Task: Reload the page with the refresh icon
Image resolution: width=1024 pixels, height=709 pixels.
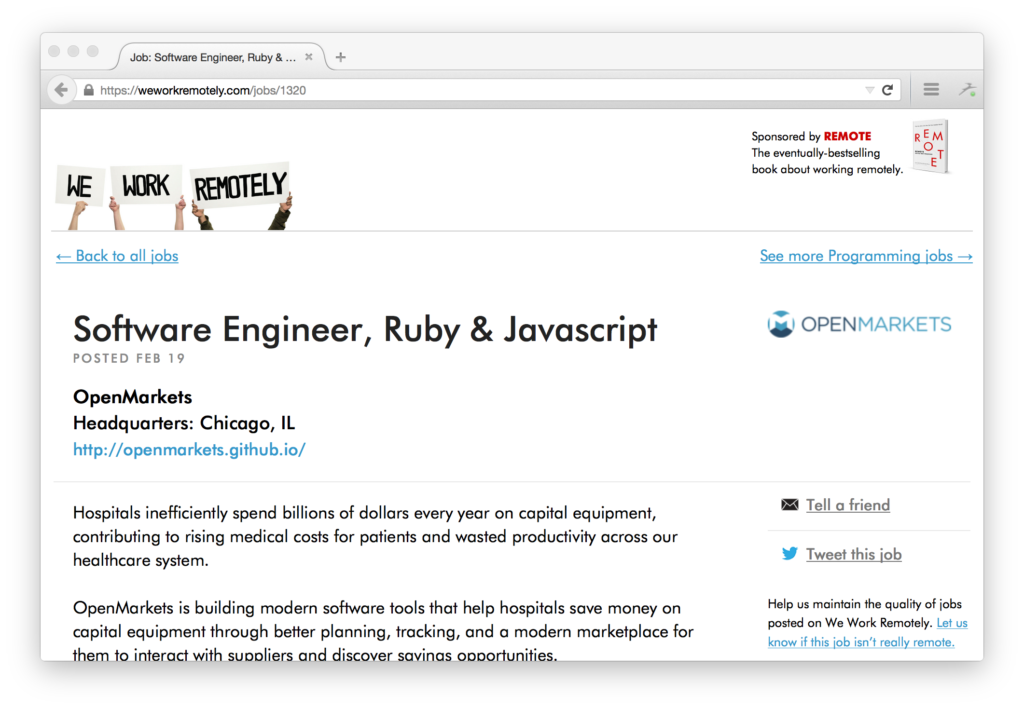Action: pyautogui.click(x=888, y=89)
